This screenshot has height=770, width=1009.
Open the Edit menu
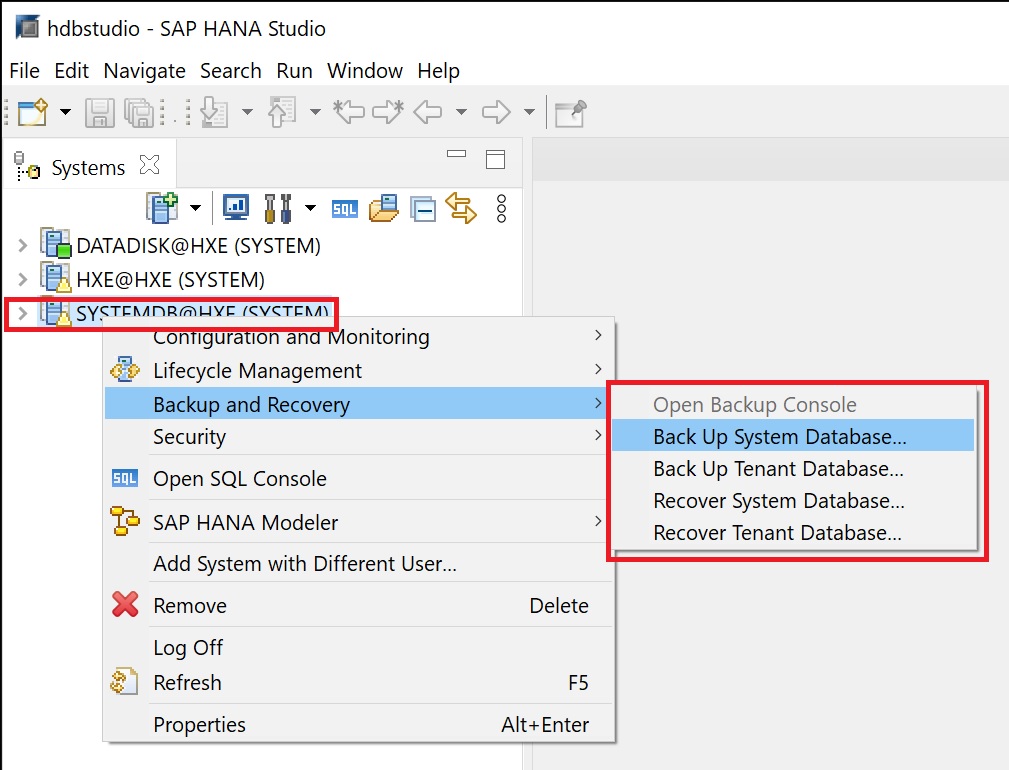tap(71, 71)
